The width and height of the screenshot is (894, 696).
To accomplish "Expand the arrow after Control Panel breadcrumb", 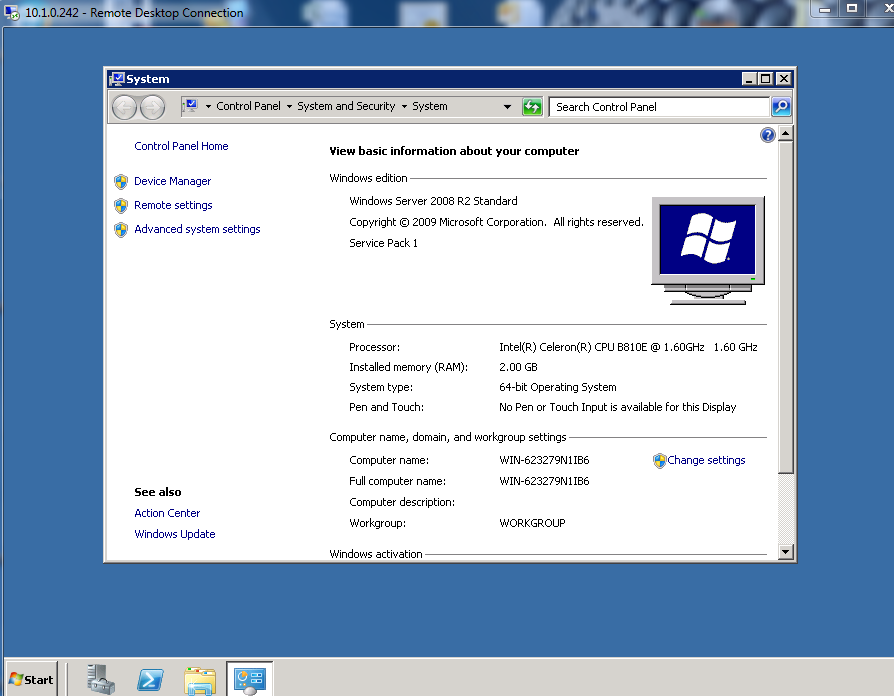I will click(289, 107).
